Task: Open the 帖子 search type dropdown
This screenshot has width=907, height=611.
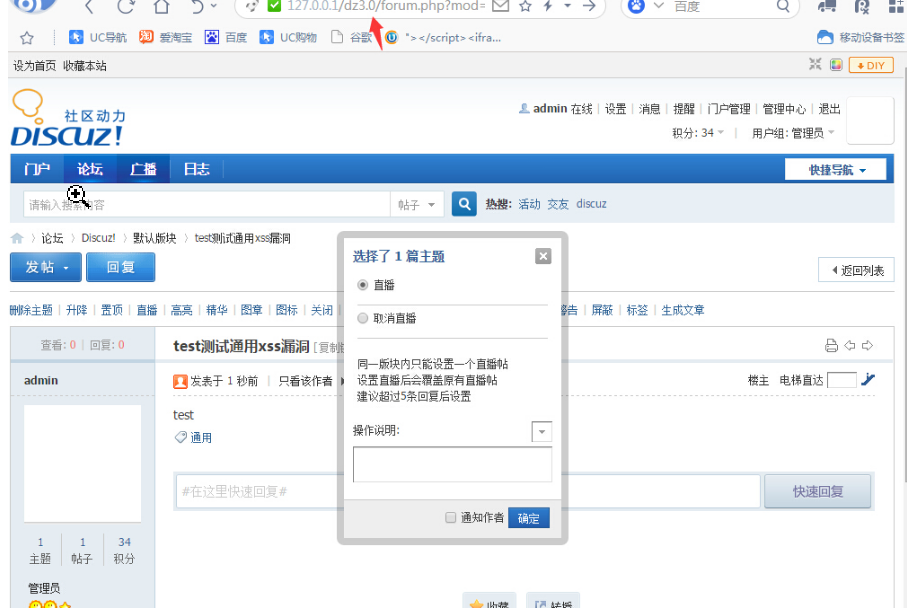Action: tap(416, 205)
